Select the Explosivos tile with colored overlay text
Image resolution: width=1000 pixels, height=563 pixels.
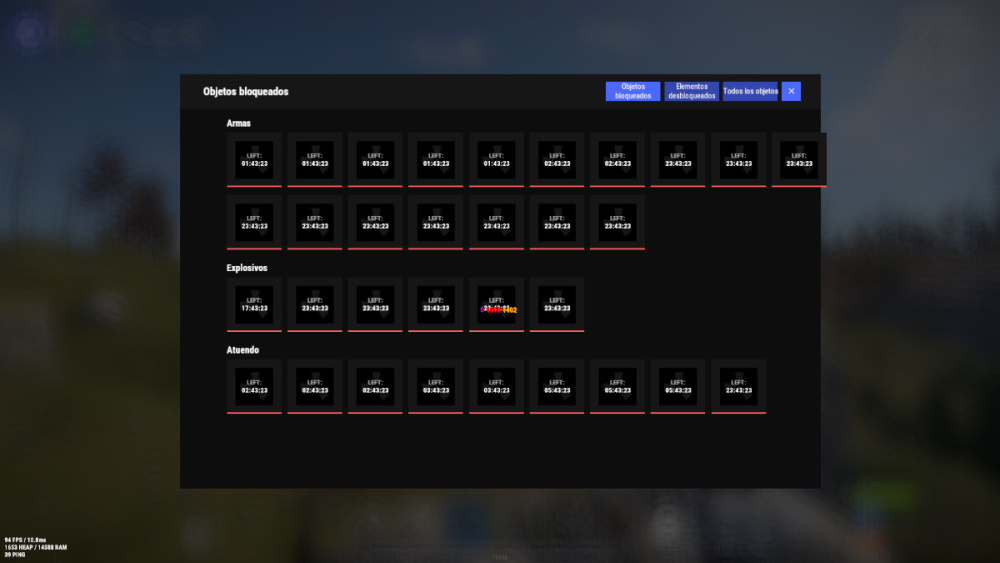coord(496,304)
